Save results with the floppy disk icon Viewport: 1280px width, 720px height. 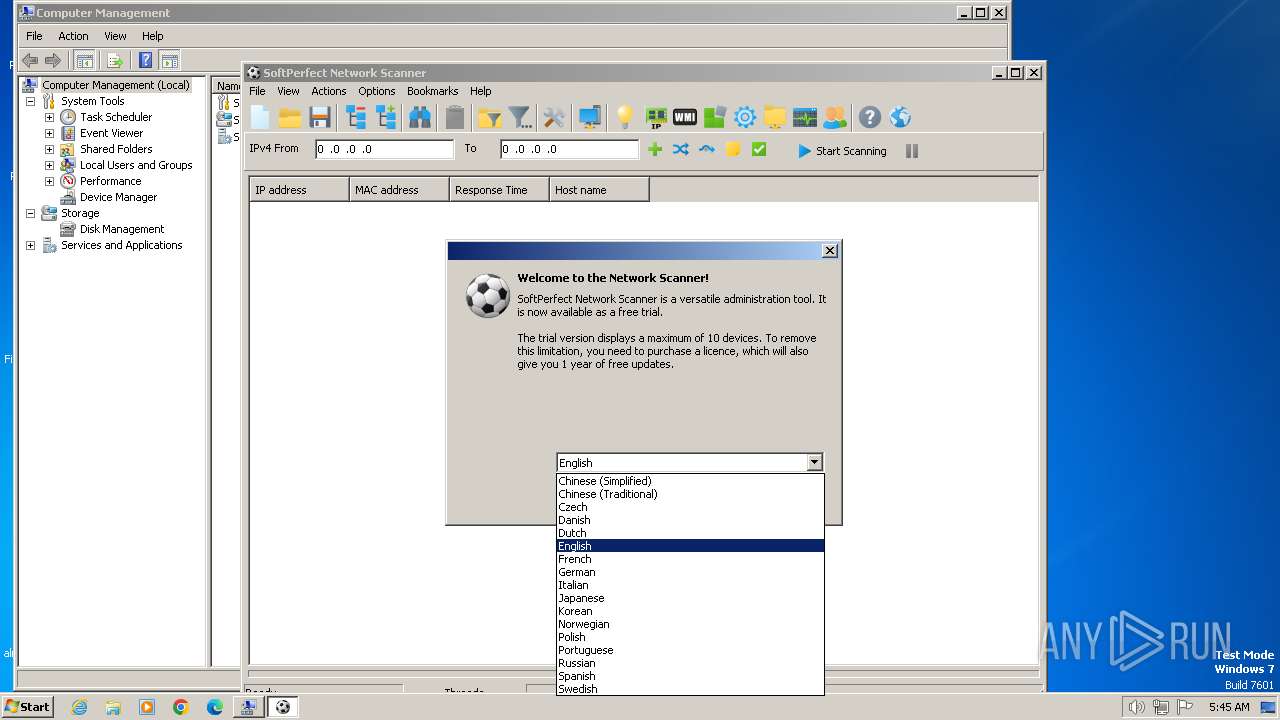[x=320, y=118]
